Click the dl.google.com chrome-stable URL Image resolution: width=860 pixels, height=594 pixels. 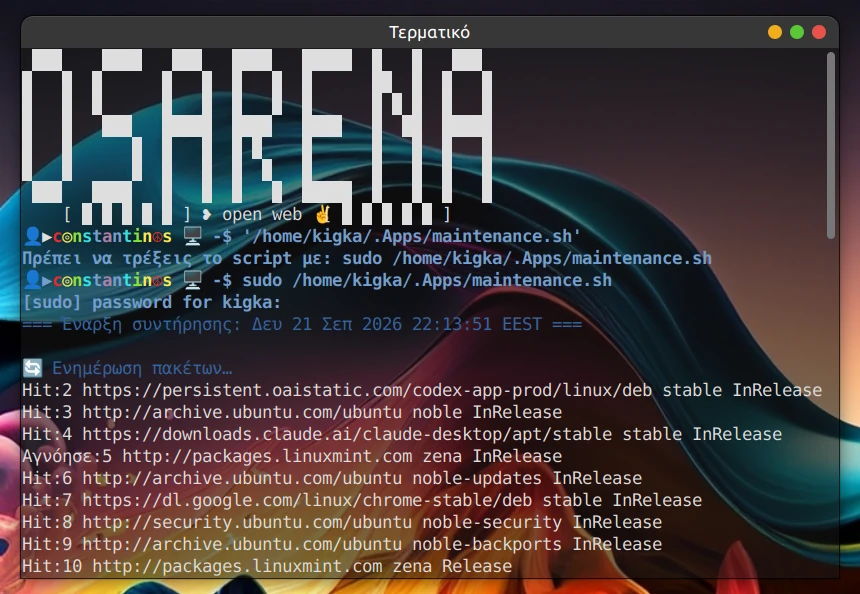307,500
